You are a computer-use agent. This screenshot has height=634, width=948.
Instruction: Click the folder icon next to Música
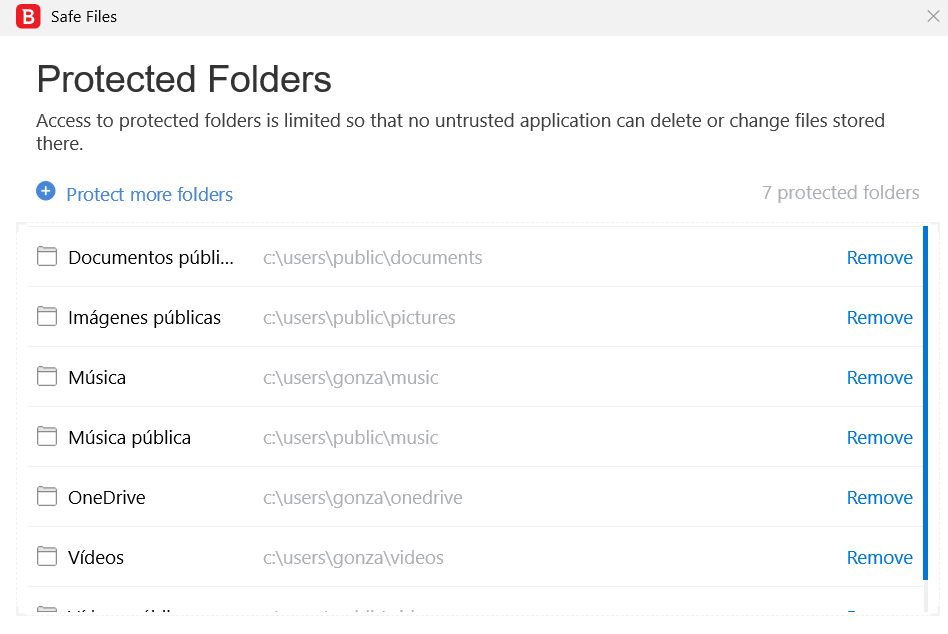(x=46, y=376)
